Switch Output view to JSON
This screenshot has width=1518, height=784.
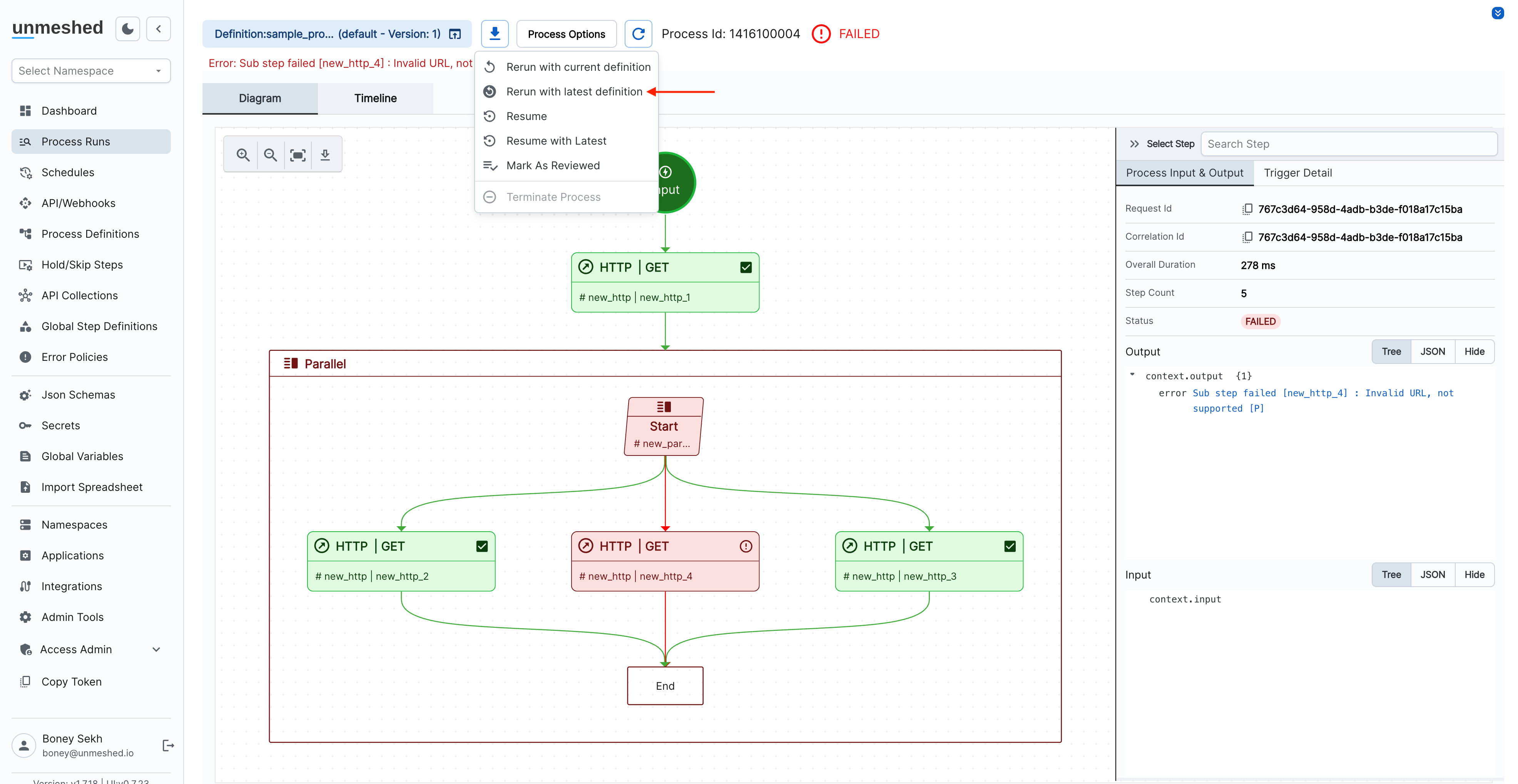[1432, 352]
